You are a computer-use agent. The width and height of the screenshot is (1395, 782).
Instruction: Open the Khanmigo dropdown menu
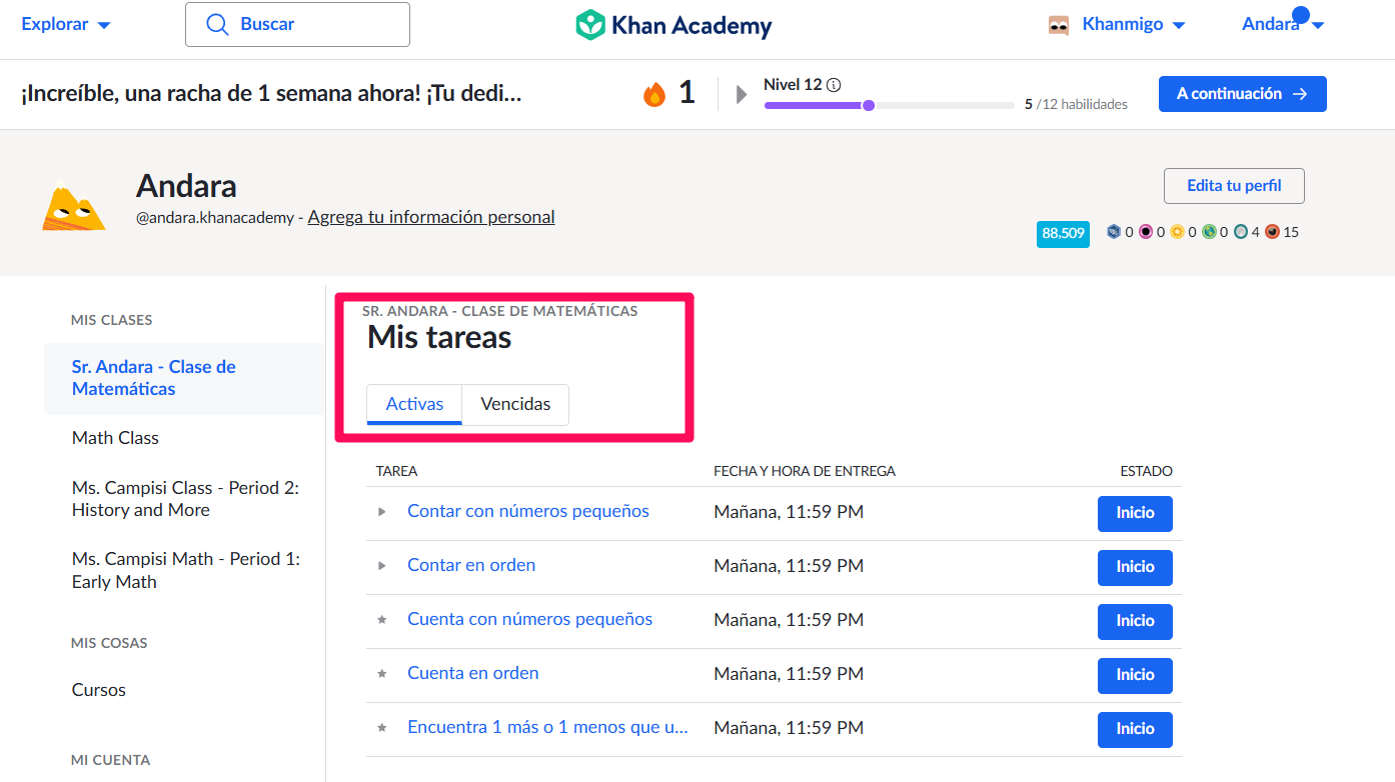1133,25
